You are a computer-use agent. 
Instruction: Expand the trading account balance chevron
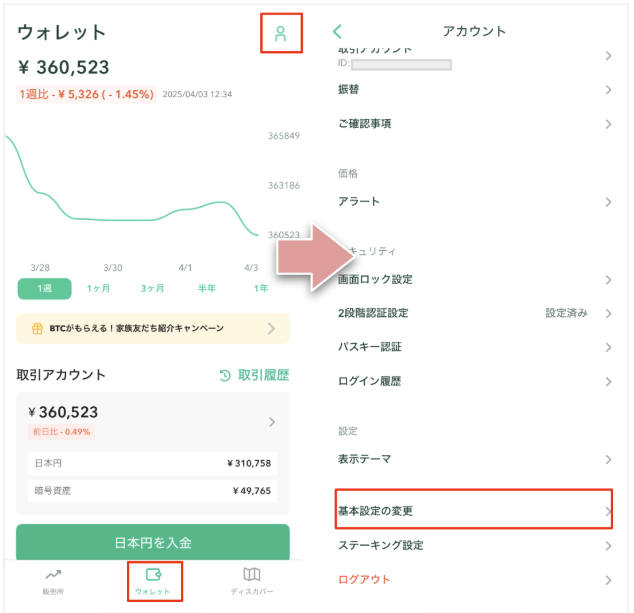pyautogui.click(x=271, y=423)
